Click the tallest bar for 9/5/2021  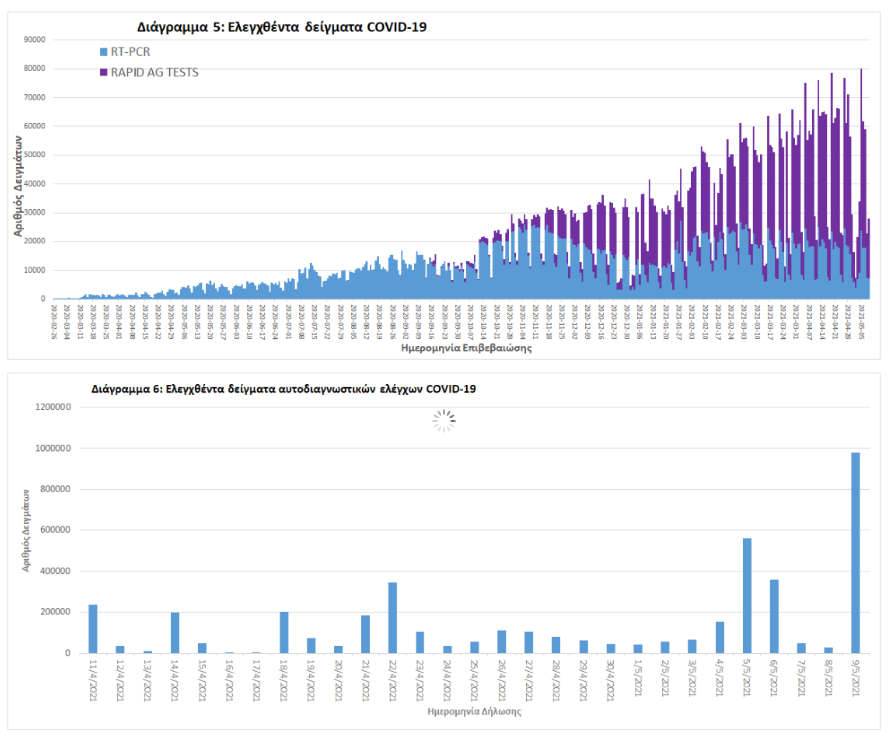[x=855, y=553]
